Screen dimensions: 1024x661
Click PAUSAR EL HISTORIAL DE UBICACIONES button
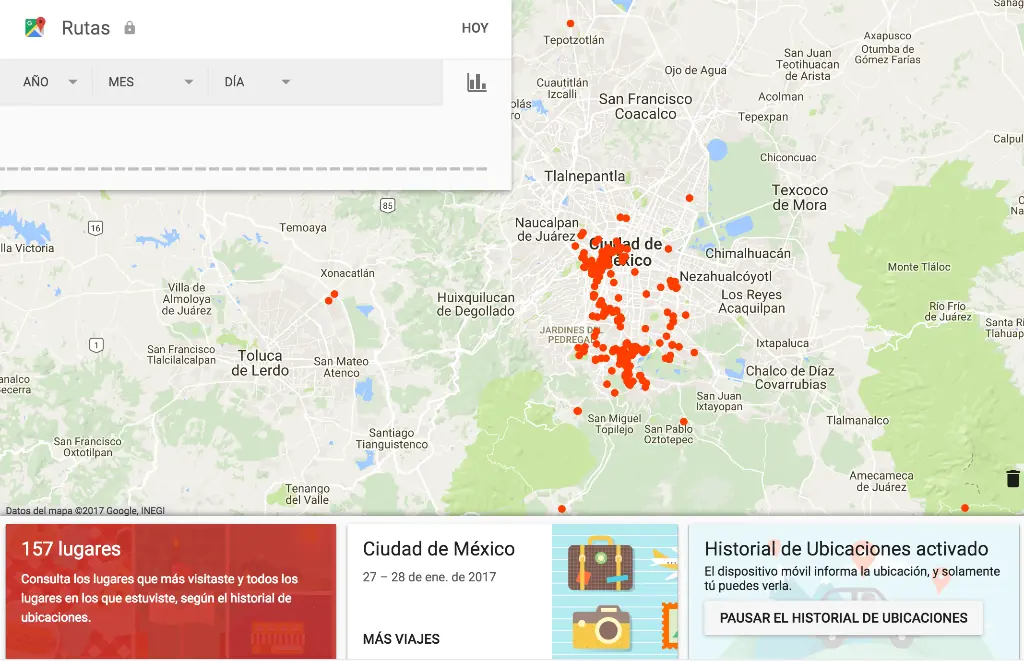(843, 618)
